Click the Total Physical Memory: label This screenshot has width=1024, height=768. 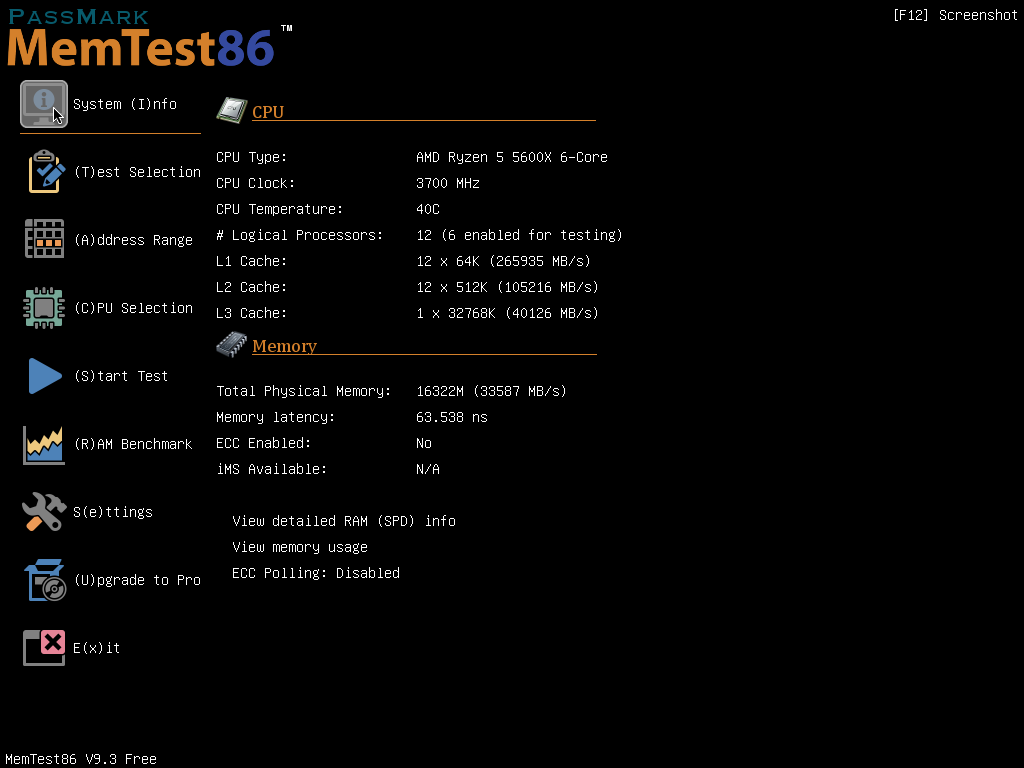(x=304, y=391)
